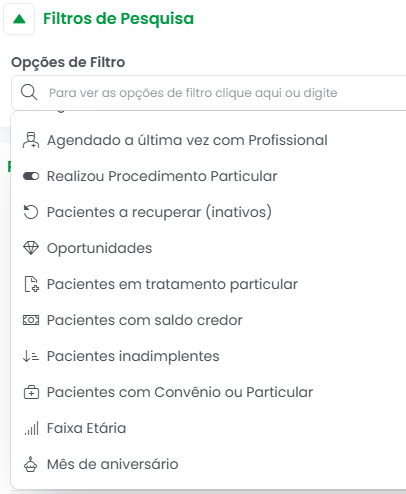Collapse the Filtros de Pesquisa section arrow
This screenshot has height=494, width=406.
19,19
